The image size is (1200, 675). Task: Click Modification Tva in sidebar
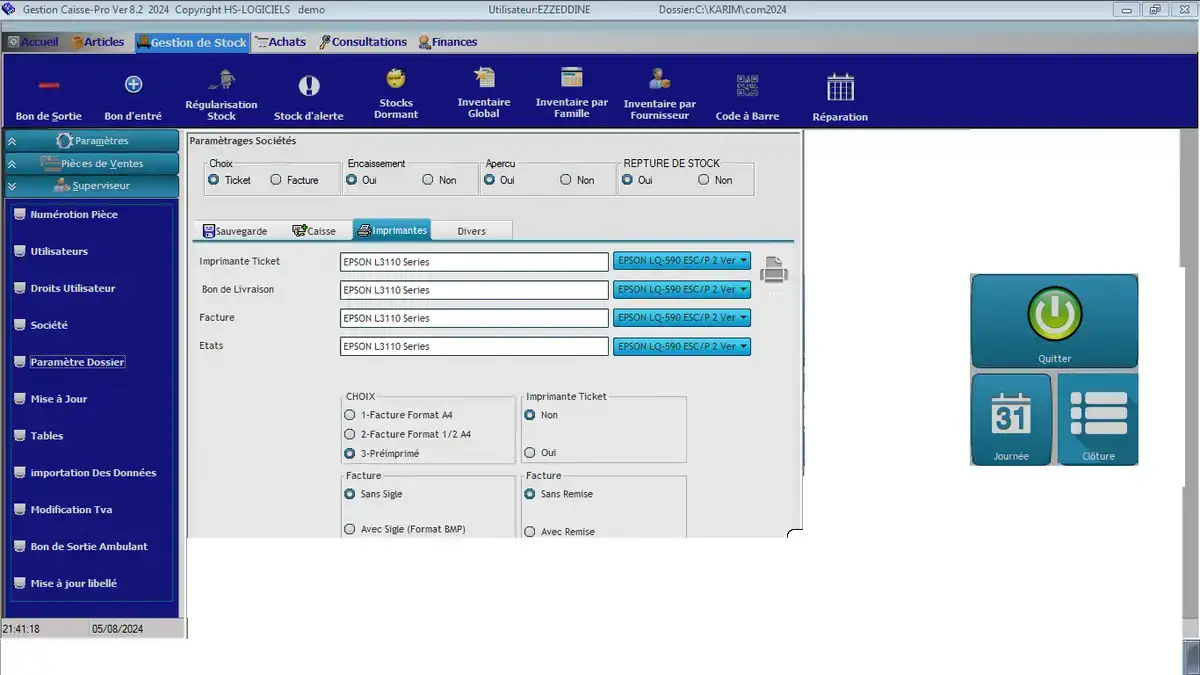[x=71, y=510]
